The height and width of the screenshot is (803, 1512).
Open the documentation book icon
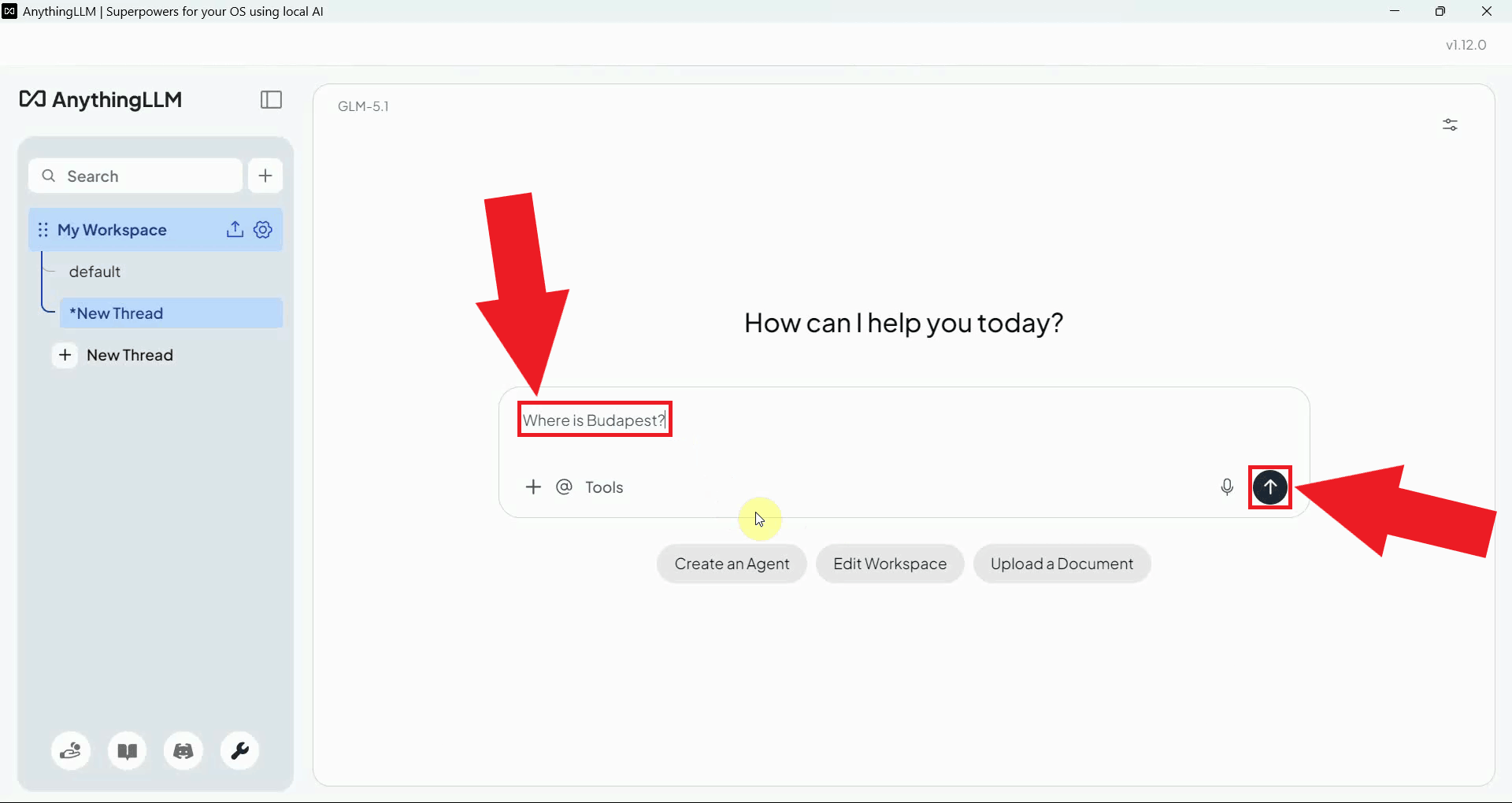128,751
